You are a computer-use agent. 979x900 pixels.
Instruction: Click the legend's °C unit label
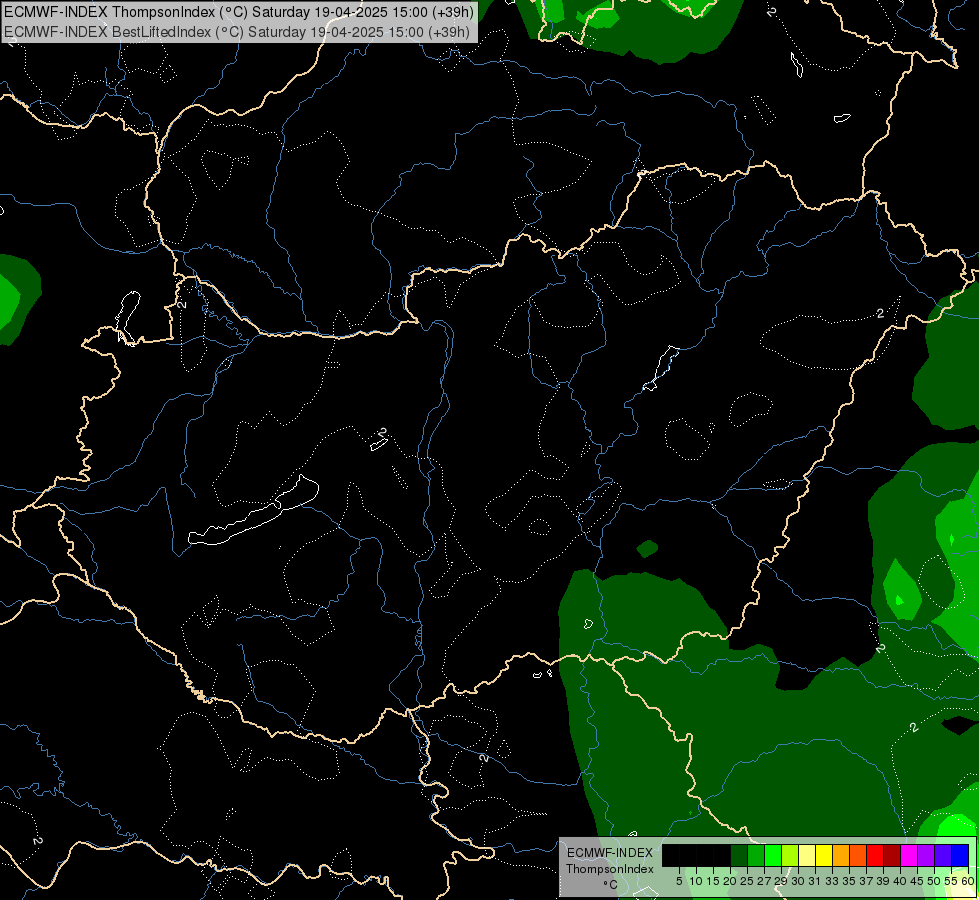click(611, 884)
